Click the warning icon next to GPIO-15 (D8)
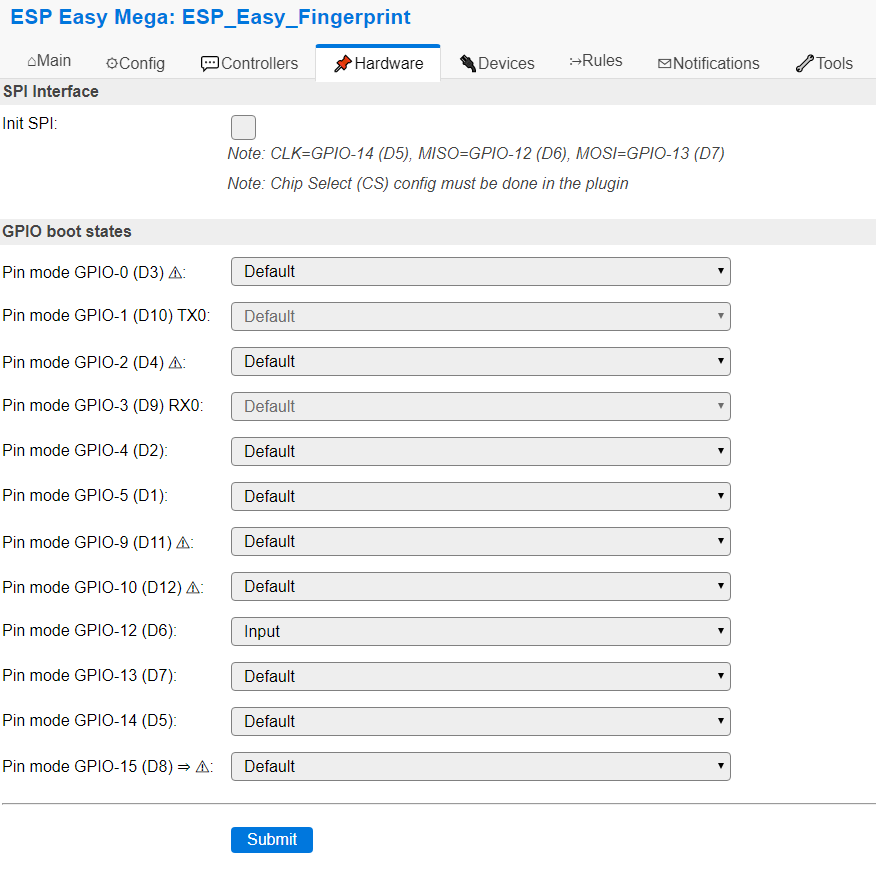This screenshot has width=876, height=876. pos(203,767)
